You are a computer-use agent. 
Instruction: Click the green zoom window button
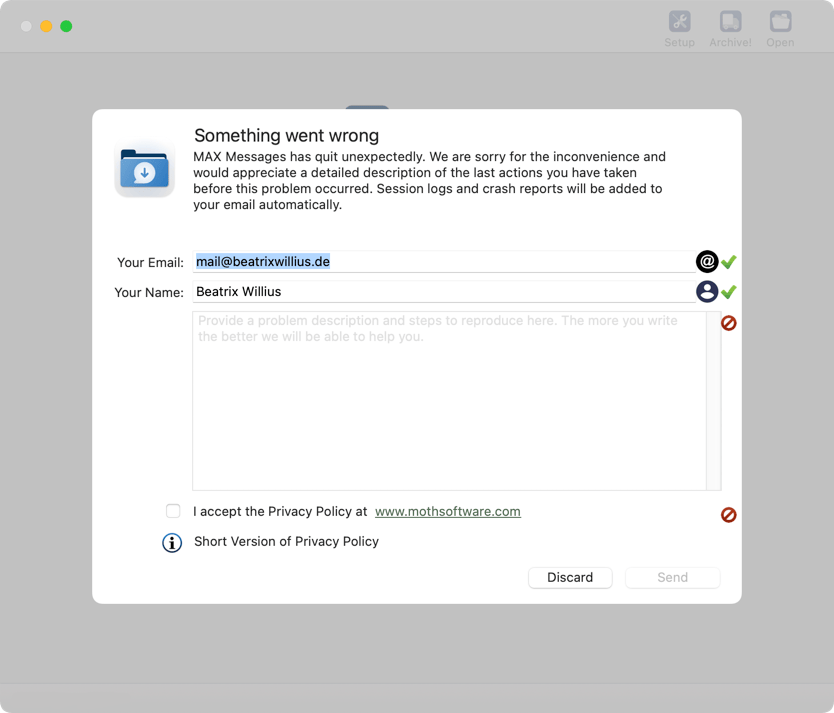(x=66, y=26)
